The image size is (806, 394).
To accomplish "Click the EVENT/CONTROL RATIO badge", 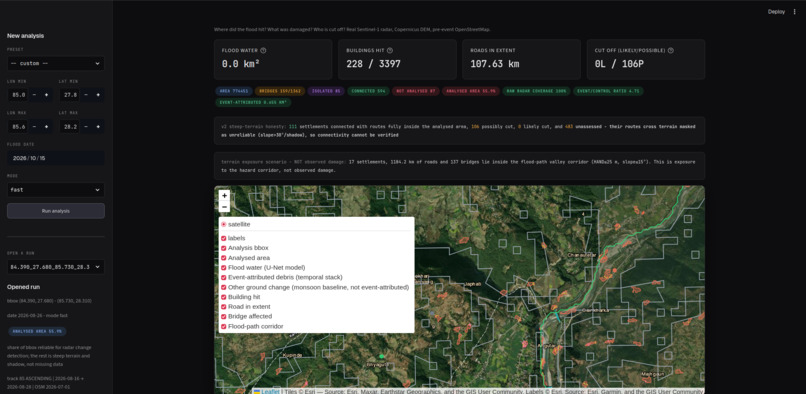I will tap(608, 91).
